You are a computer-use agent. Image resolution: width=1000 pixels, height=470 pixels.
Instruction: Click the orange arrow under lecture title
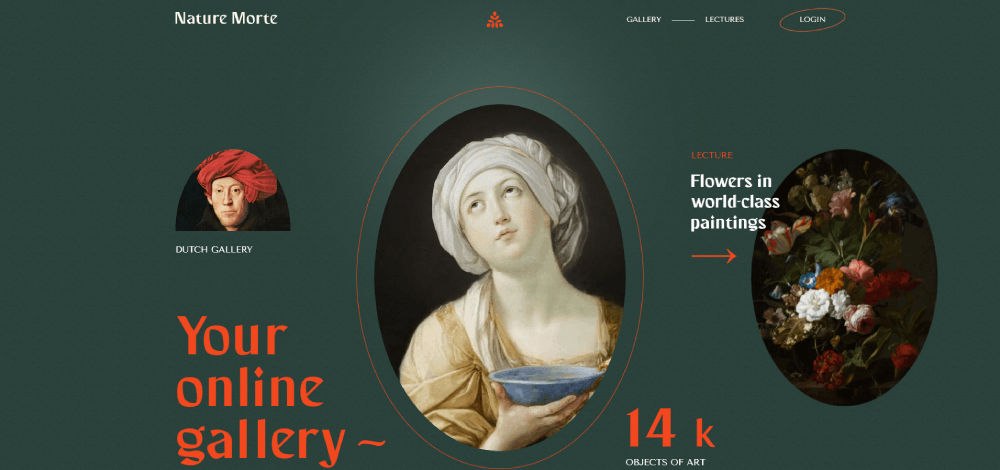[714, 256]
